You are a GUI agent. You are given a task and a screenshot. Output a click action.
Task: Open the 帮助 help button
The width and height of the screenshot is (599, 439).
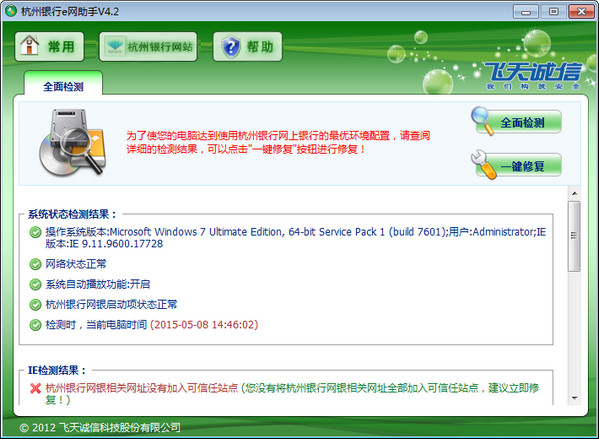[x=248, y=47]
